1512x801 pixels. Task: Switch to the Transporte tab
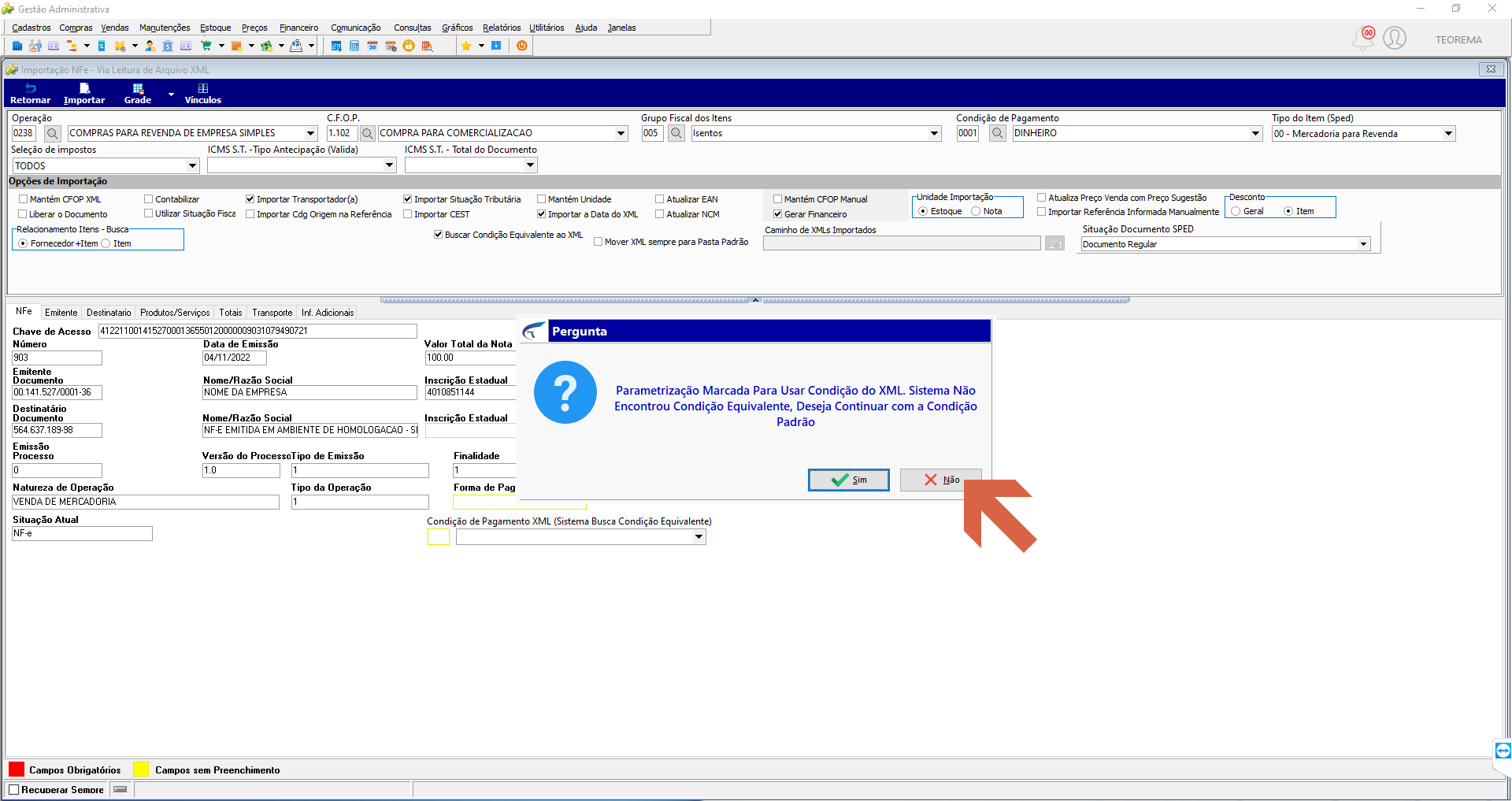click(x=272, y=313)
